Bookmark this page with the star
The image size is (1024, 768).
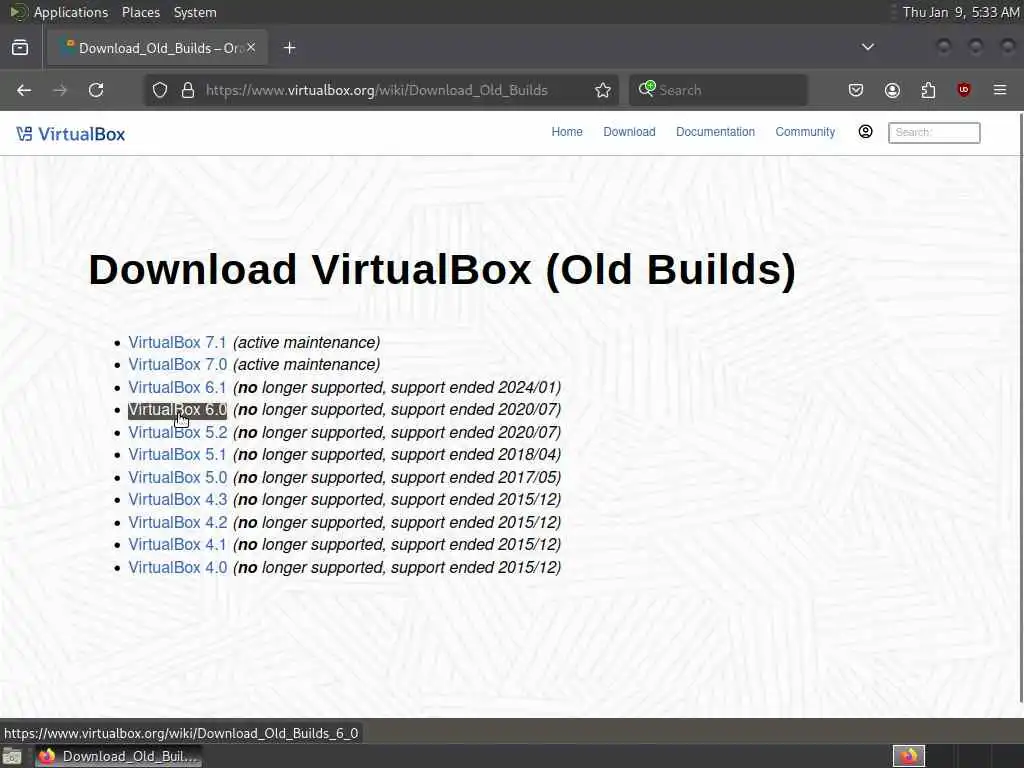point(603,90)
